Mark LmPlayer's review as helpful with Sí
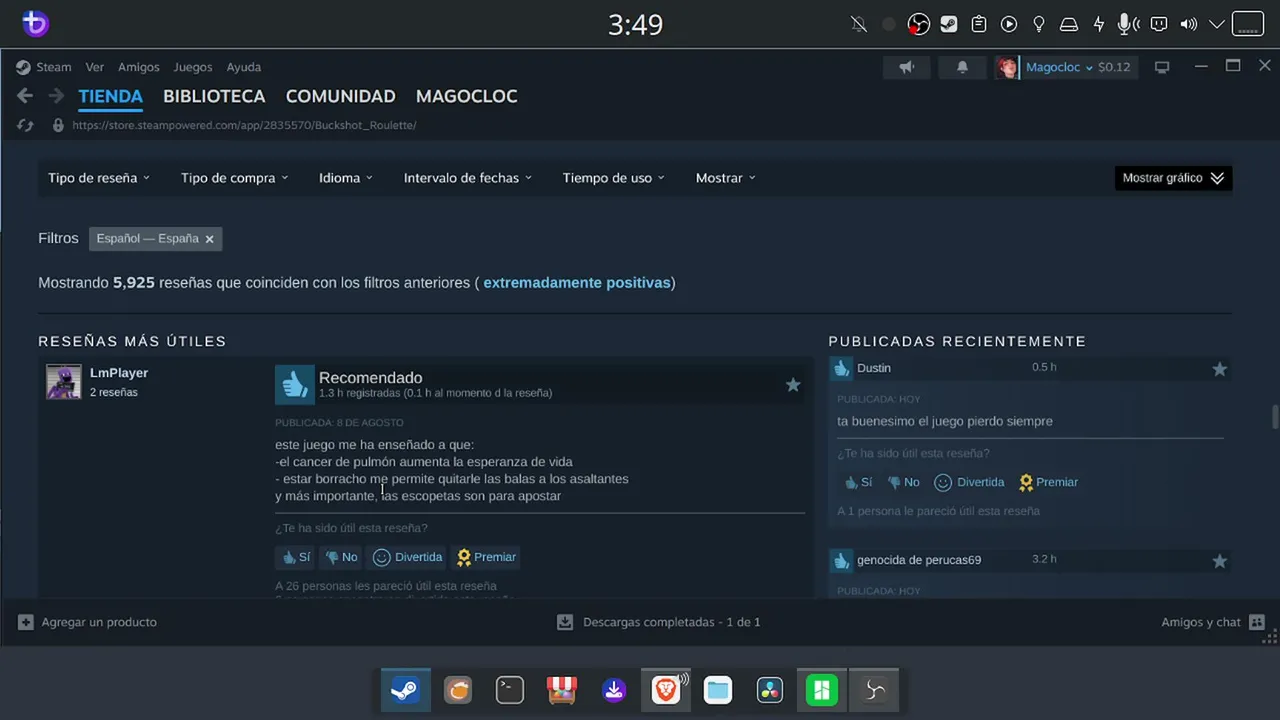Viewport: 1280px width, 720px height. pos(295,557)
